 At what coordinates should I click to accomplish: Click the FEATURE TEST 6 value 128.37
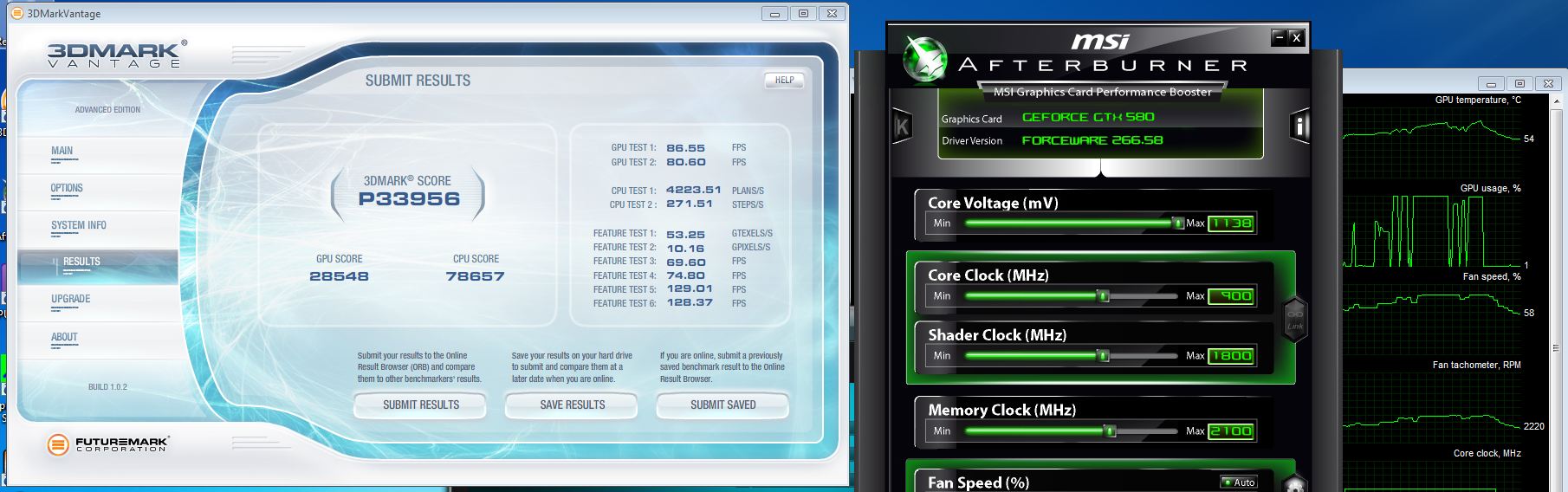[x=689, y=303]
